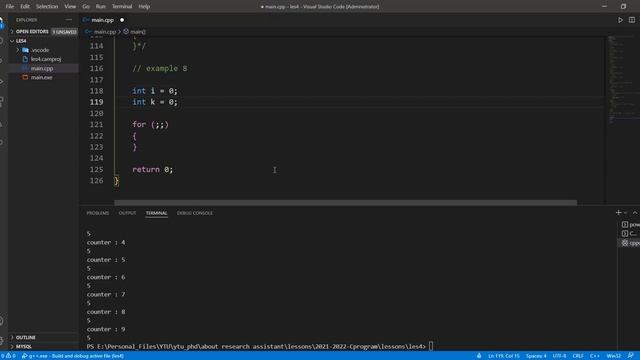Open the Help menu
Viewport: 640px width, 360px height.
tap(144, 6)
